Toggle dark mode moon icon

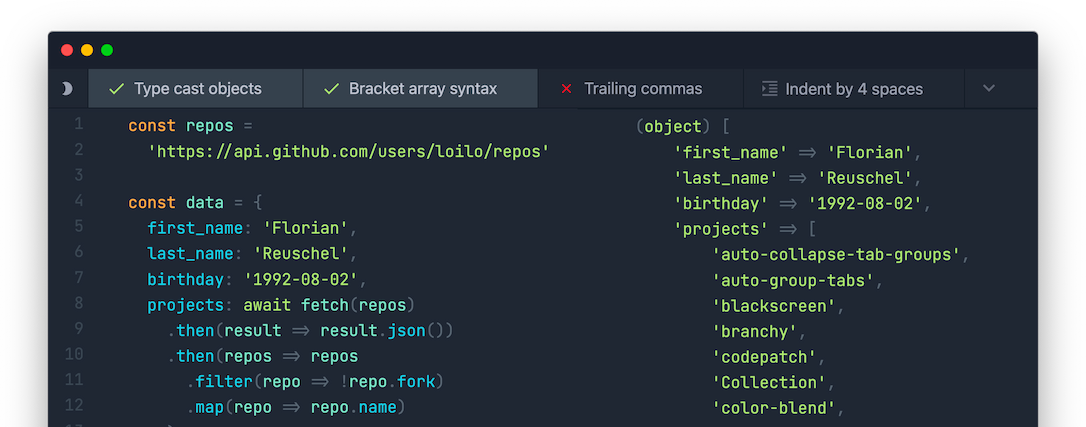tap(67, 89)
